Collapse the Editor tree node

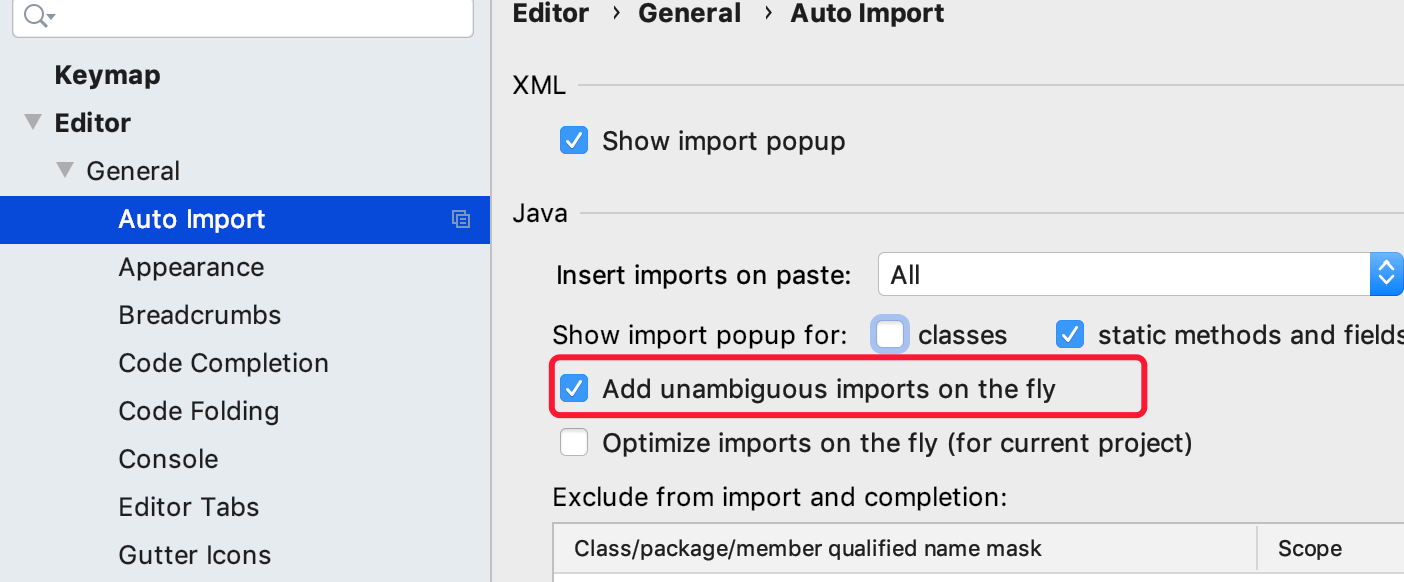[33, 122]
